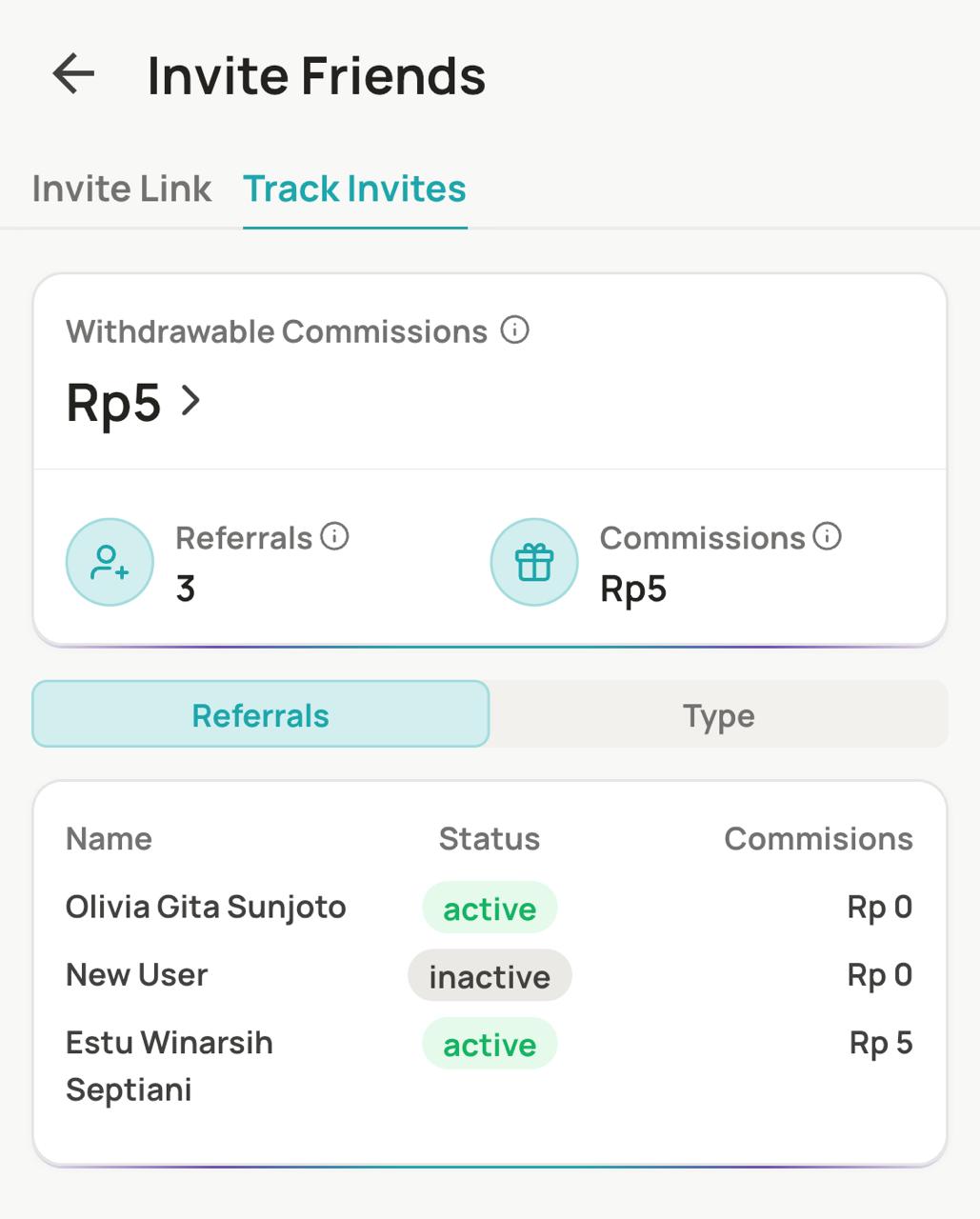Tap the Status column header
This screenshot has height=1219, width=980.
[490, 838]
